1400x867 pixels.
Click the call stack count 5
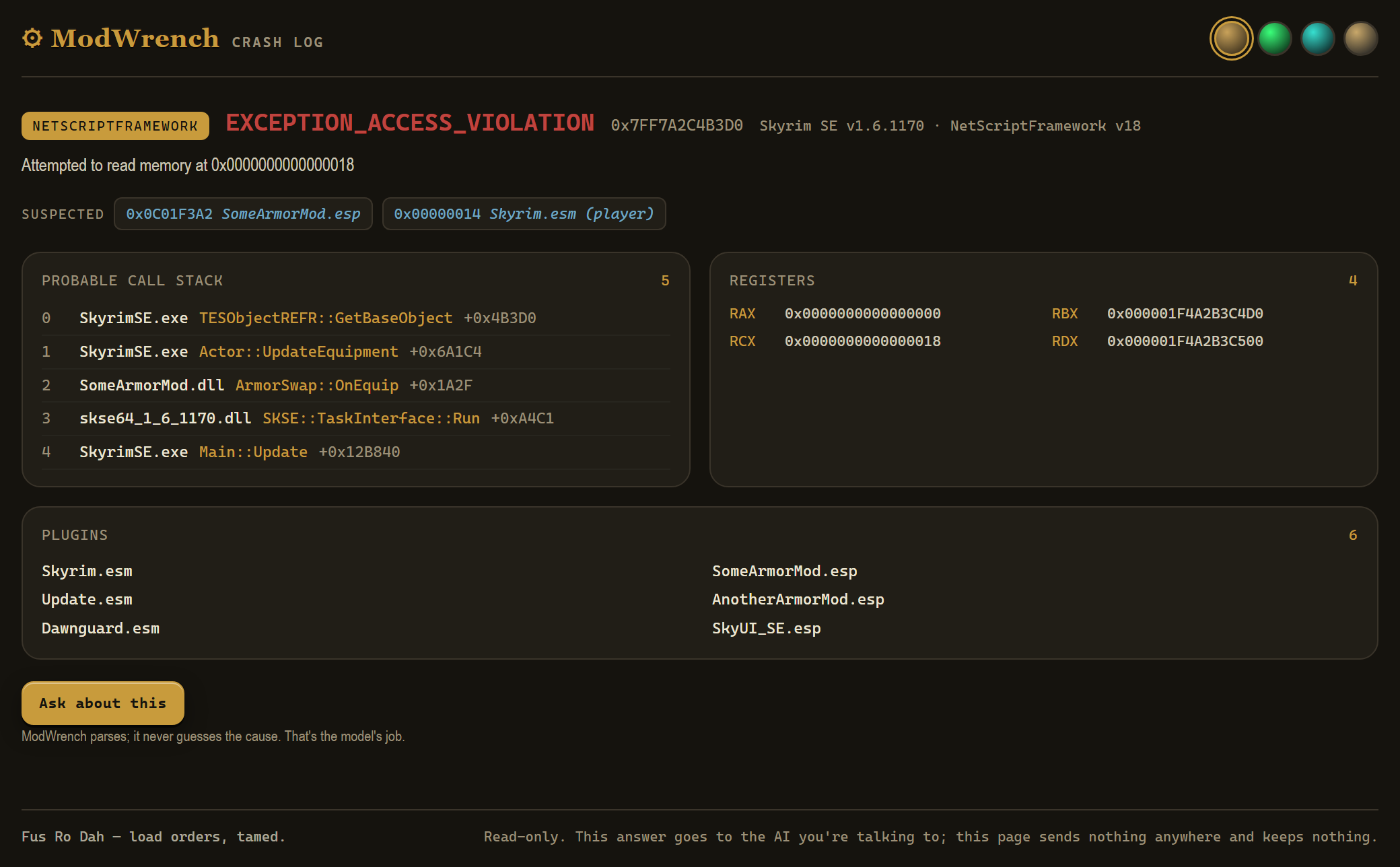pos(665,281)
